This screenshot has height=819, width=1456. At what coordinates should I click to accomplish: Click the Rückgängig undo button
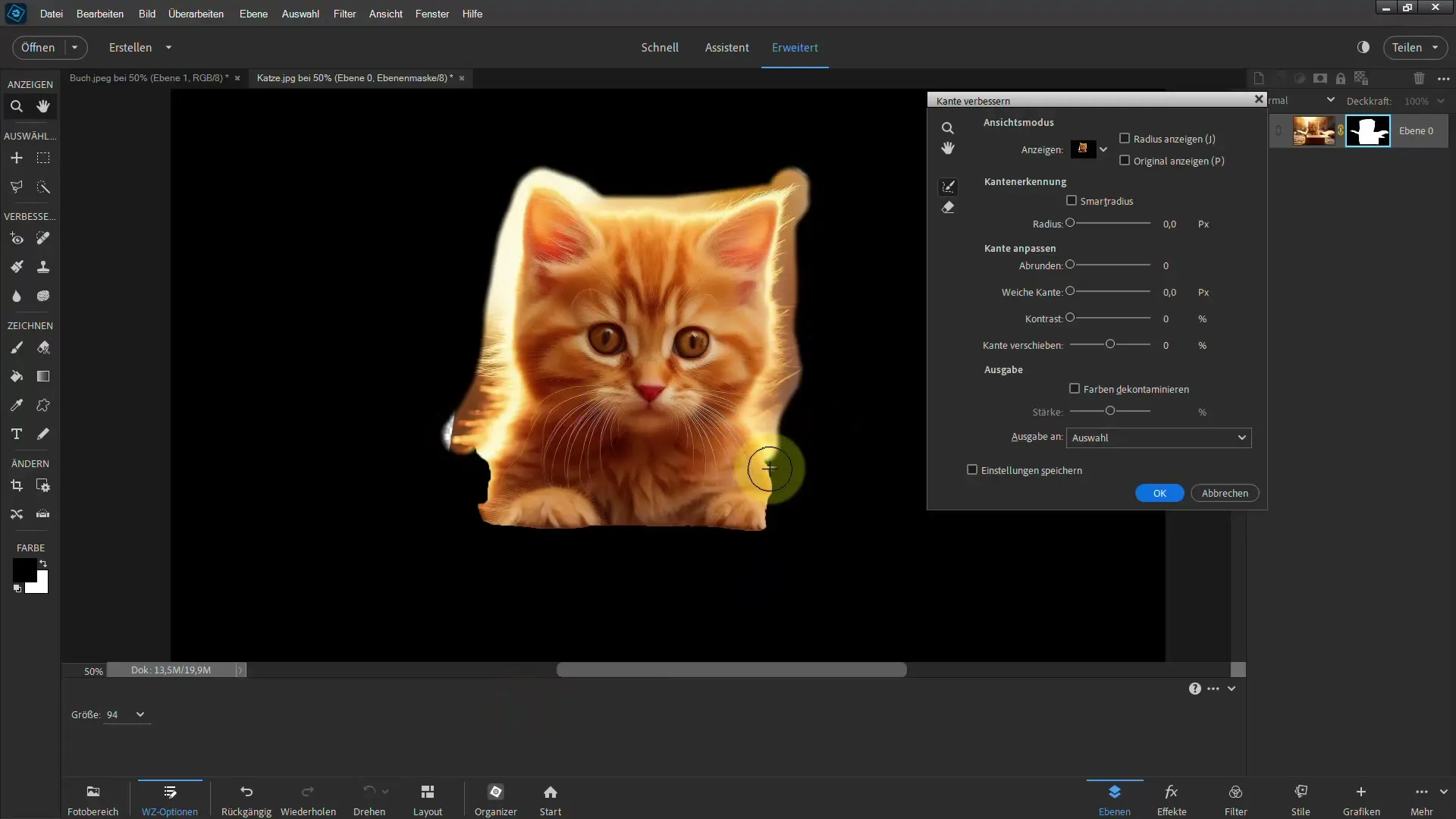click(246, 799)
